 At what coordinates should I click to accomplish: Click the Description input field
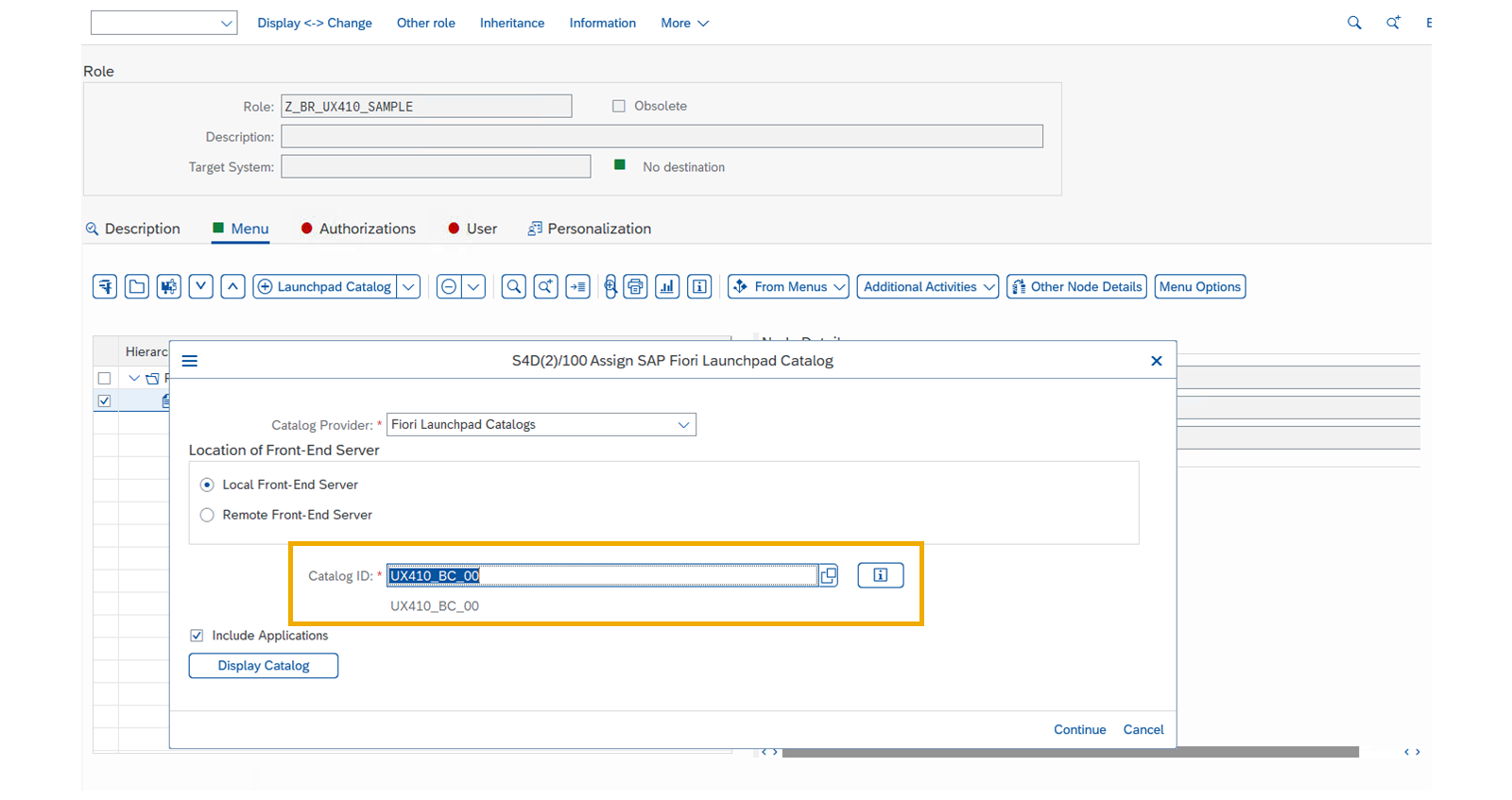tap(661, 136)
